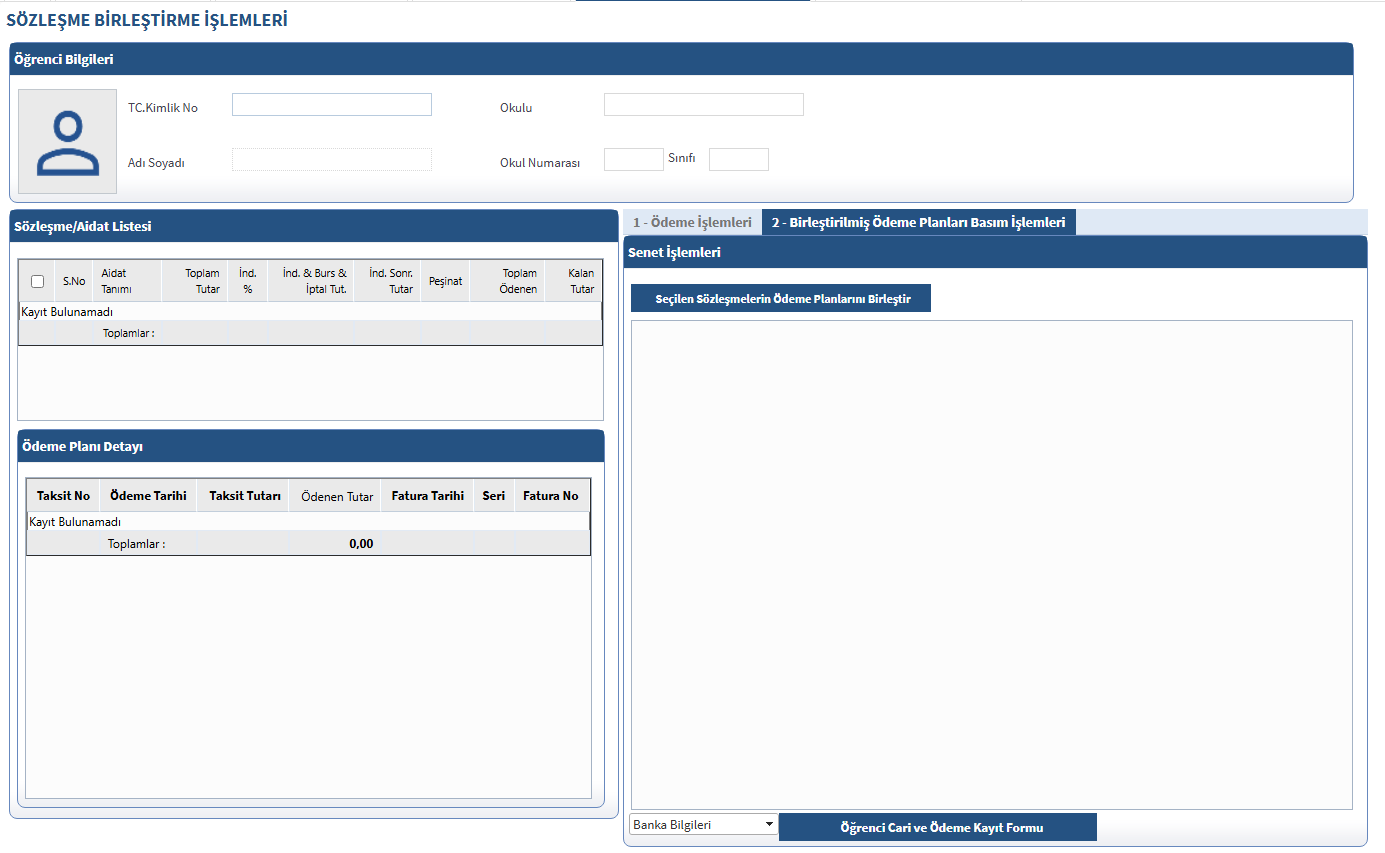This screenshot has height=853, width=1385.
Task: Focus the TC.Kimlik No input field
Action: [331, 105]
